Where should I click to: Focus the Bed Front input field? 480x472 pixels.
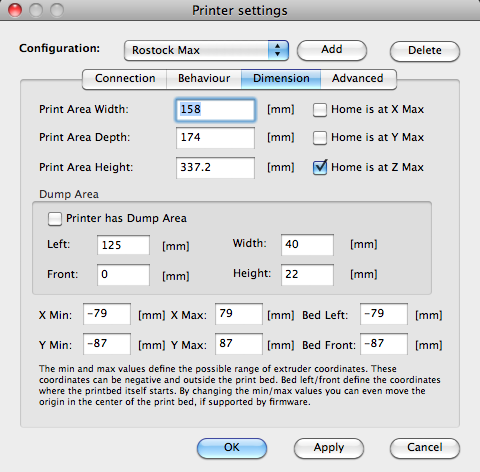[x=384, y=344]
